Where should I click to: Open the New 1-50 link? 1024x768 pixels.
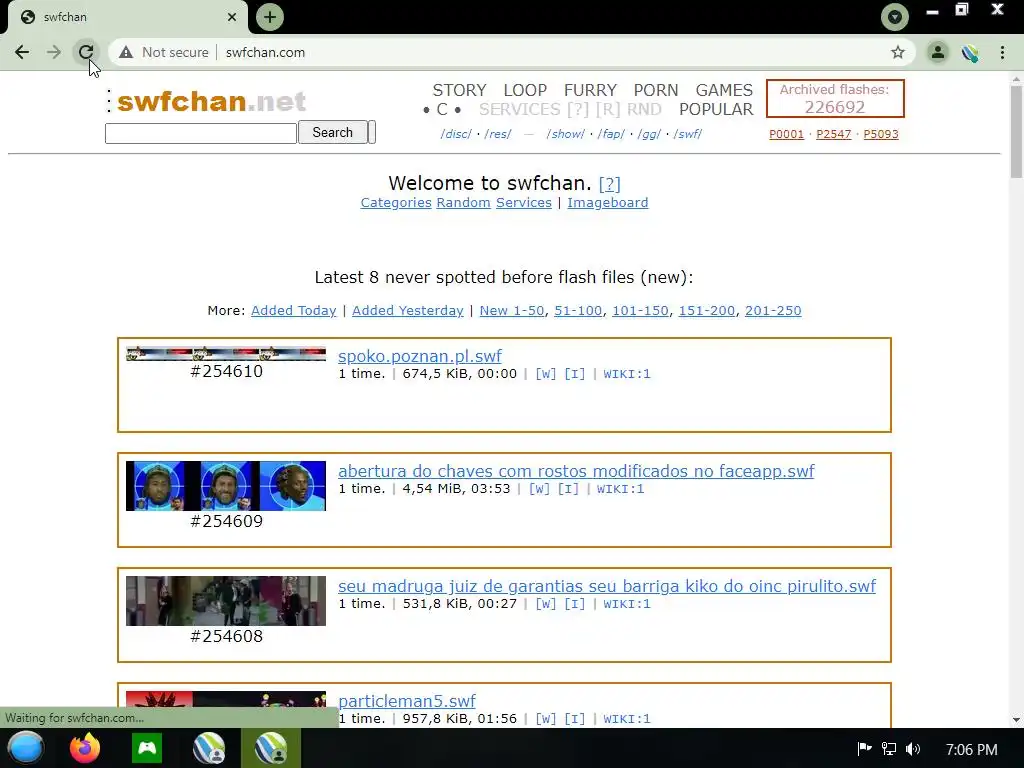click(x=512, y=310)
